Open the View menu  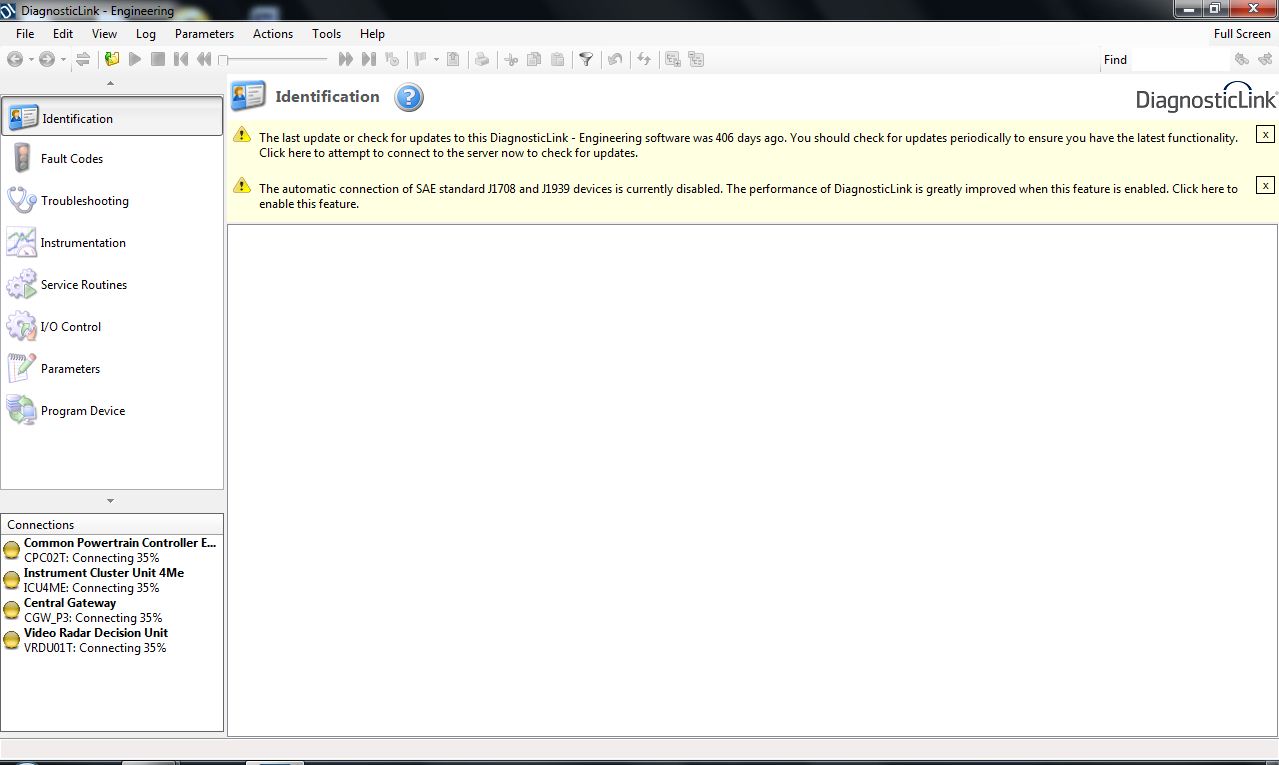coord(104,34)
